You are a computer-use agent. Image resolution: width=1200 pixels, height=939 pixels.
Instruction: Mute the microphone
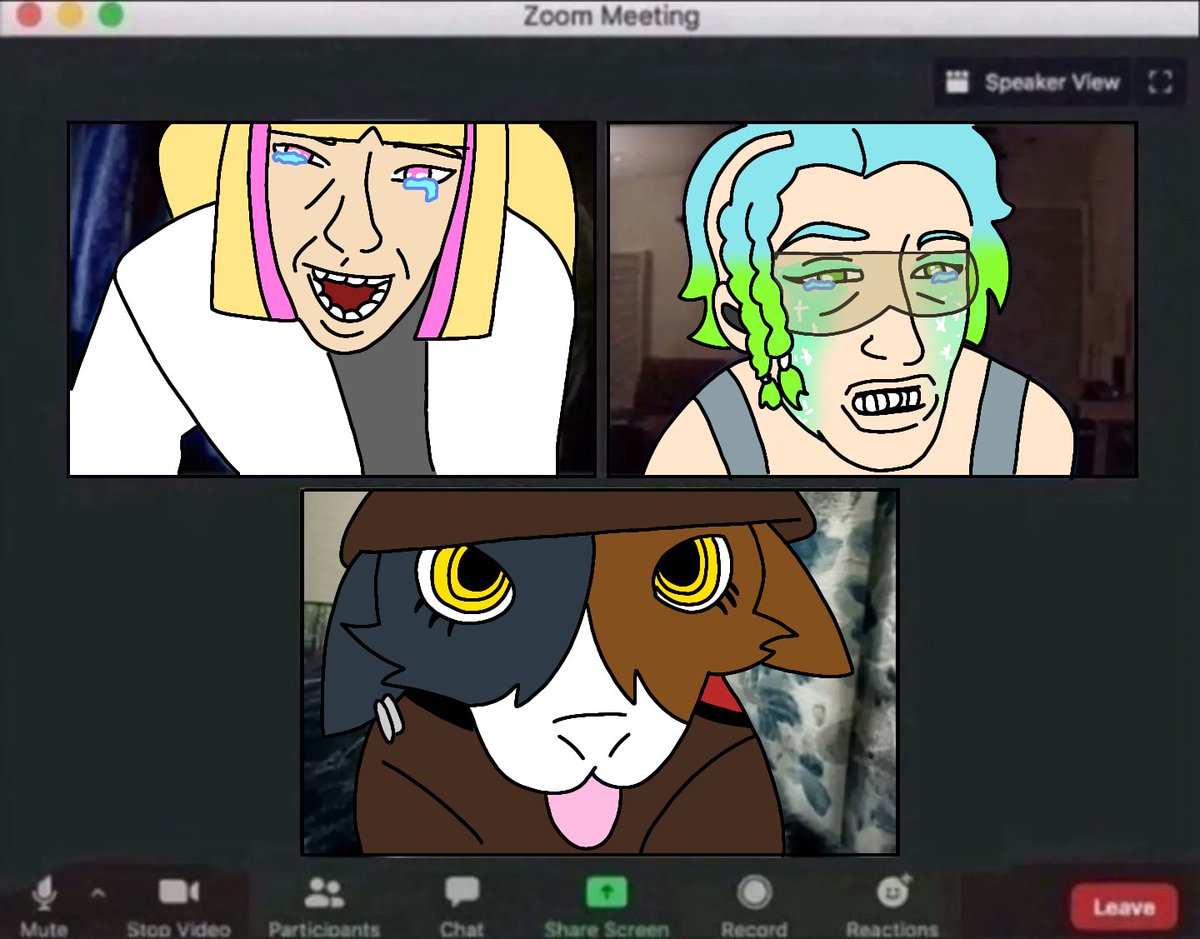click(43, 905)
